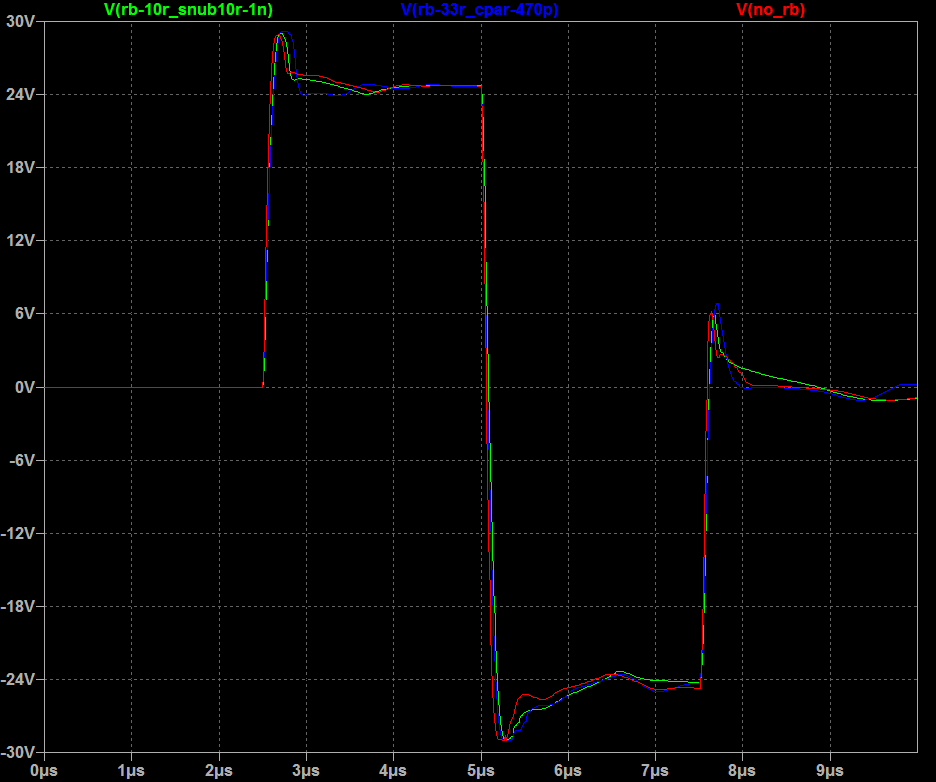Image resolution: width=936 pixels, height=782 pixels.
Task: Select the red trace label V(no_rb)
Action: tap(771, 10)
